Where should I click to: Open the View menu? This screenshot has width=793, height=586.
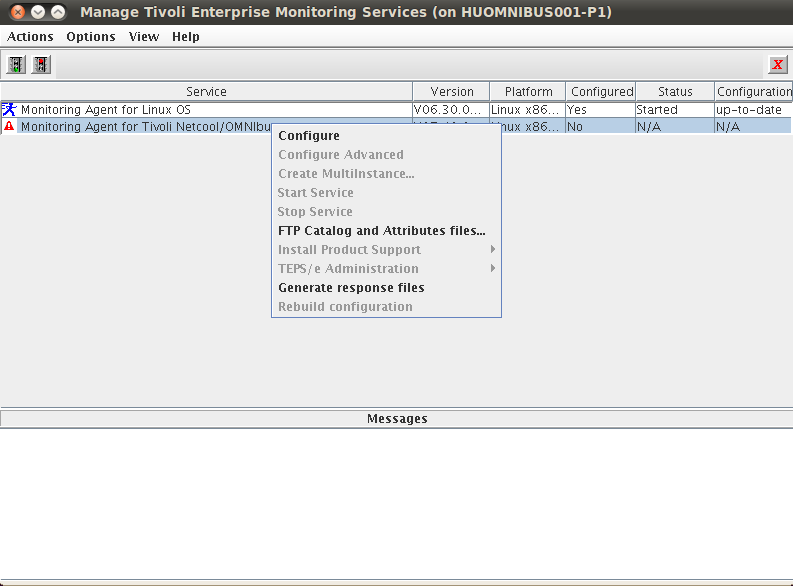(144, 37)
